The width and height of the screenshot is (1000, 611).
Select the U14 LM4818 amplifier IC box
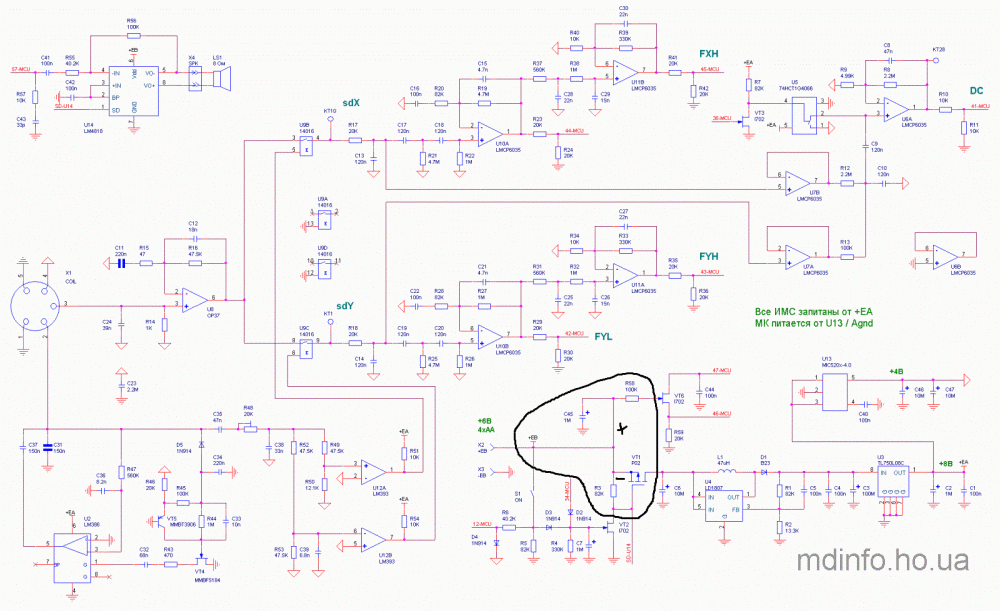(133, 91)
